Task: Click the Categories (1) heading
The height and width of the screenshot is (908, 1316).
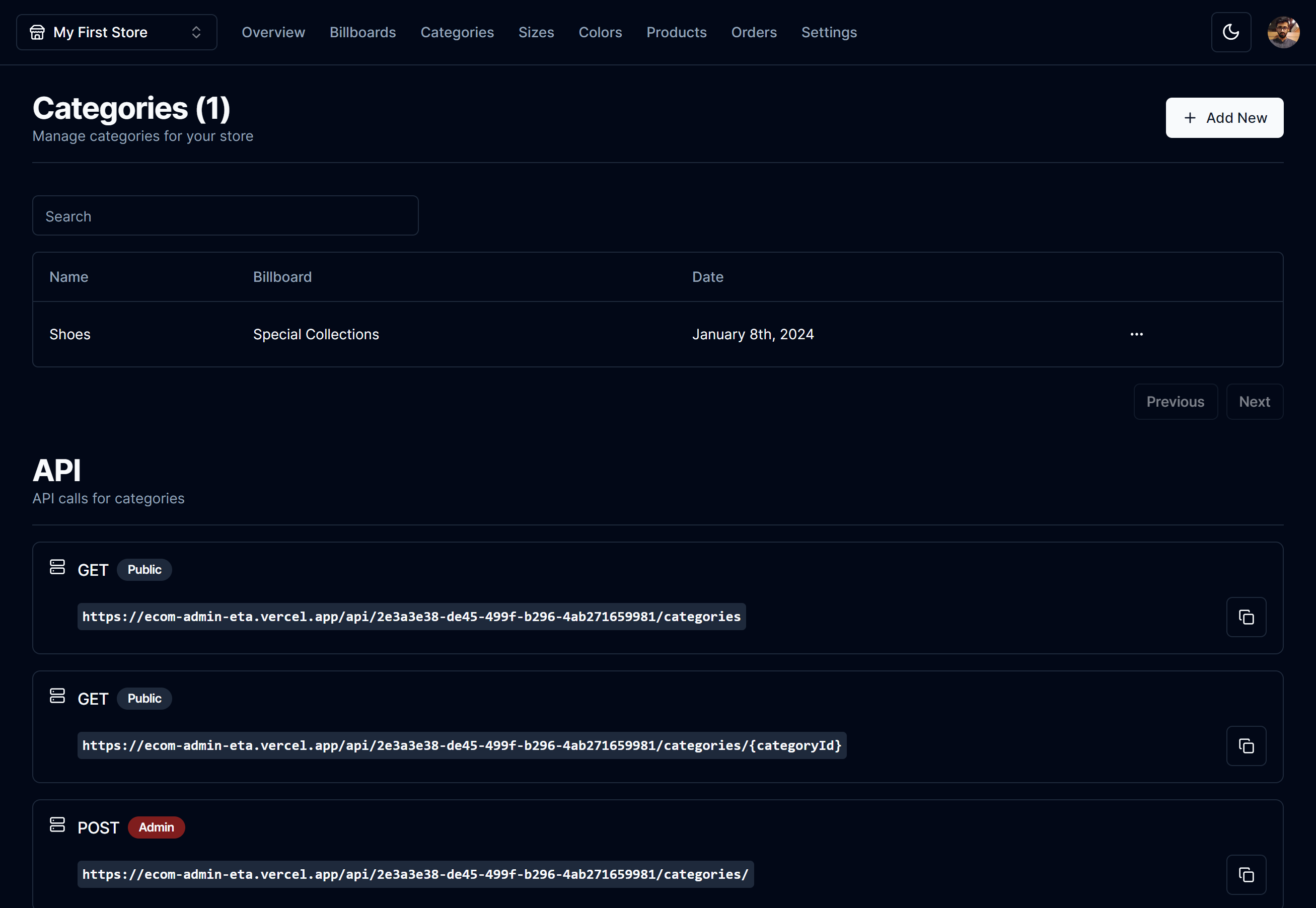Action: 131,108
